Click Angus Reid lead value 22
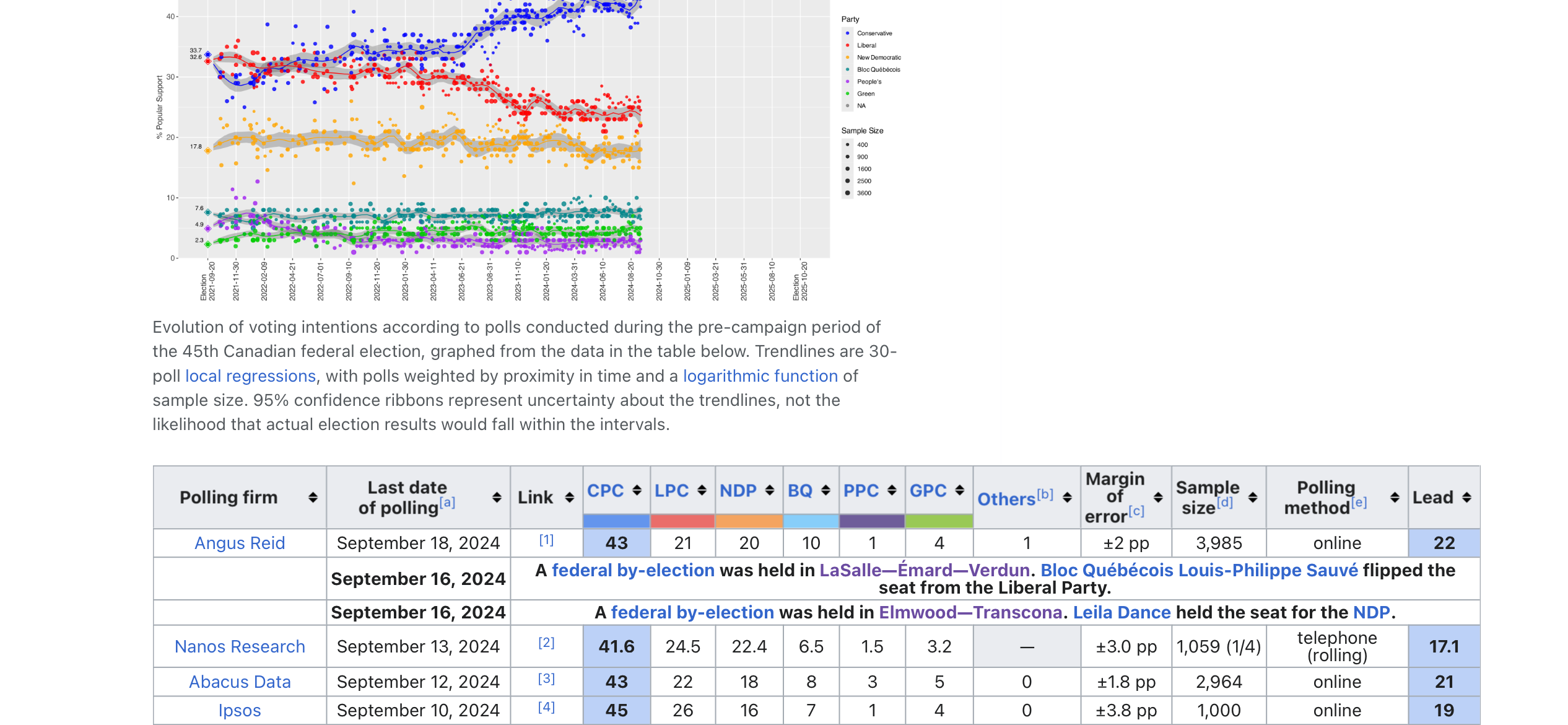 pyautogui.click(x=1444, y=543)
